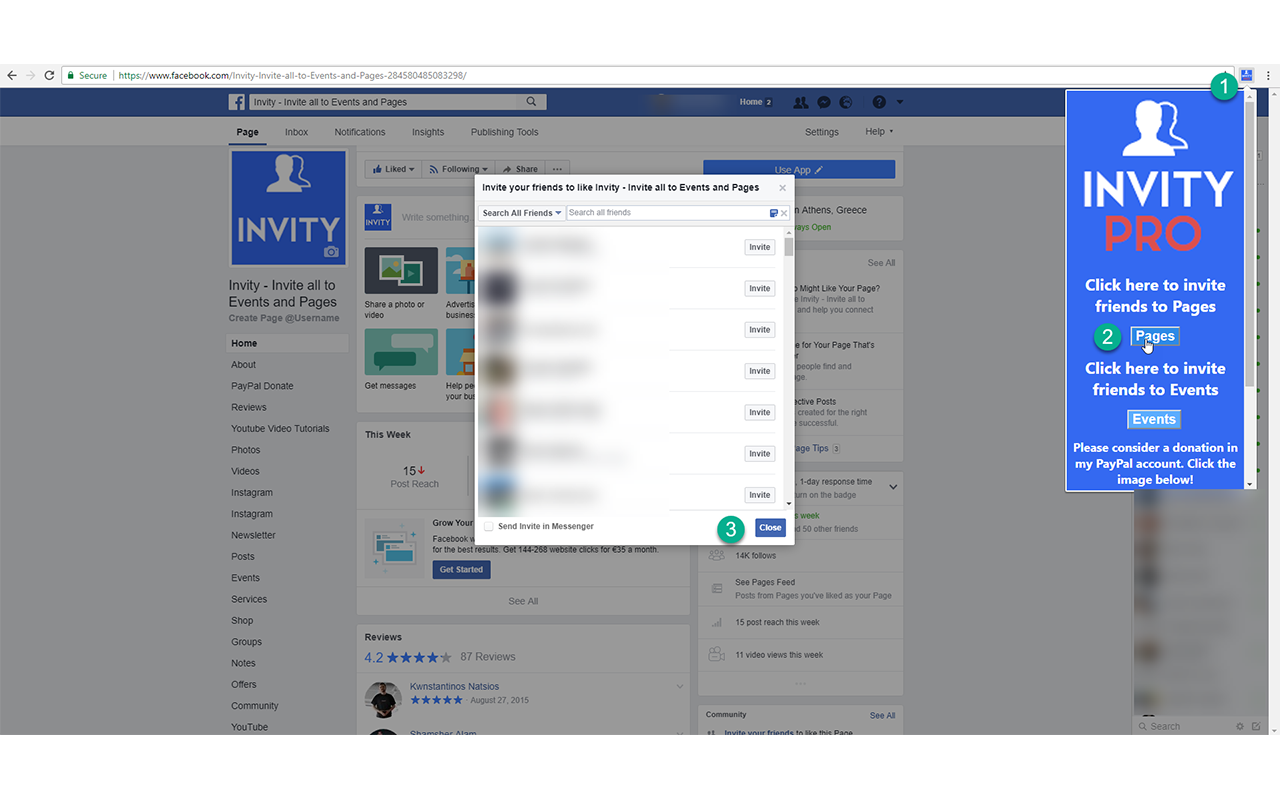Open the Liked dropdown button
This screenshot has width=1280, height=800.
click(393, 169)
